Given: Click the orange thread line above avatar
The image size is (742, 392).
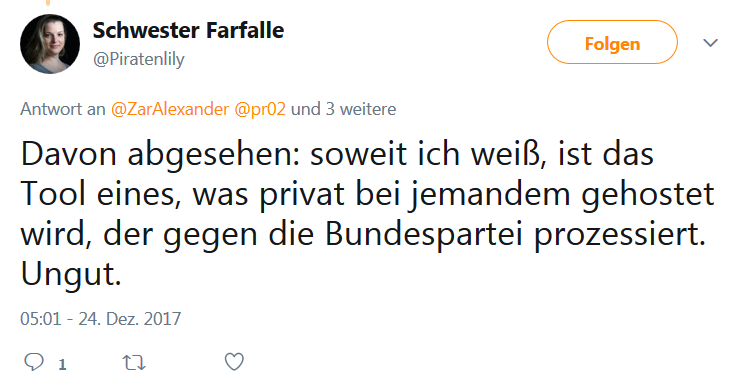Looking at the screenshot, I should tap(48, 2).
